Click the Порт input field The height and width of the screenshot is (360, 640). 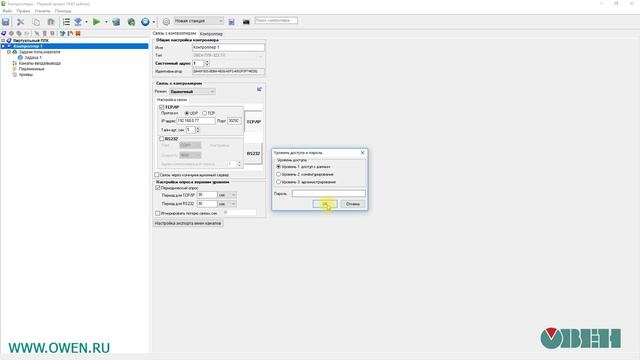click(x=234, y=121)
